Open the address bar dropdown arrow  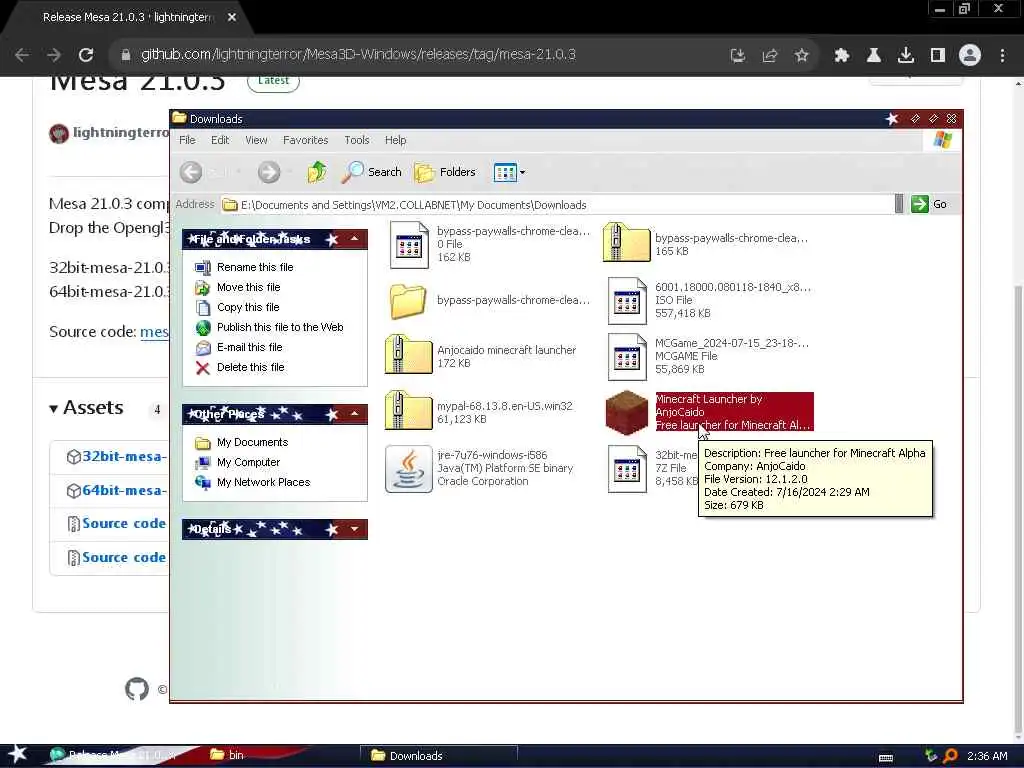[899, 204]
